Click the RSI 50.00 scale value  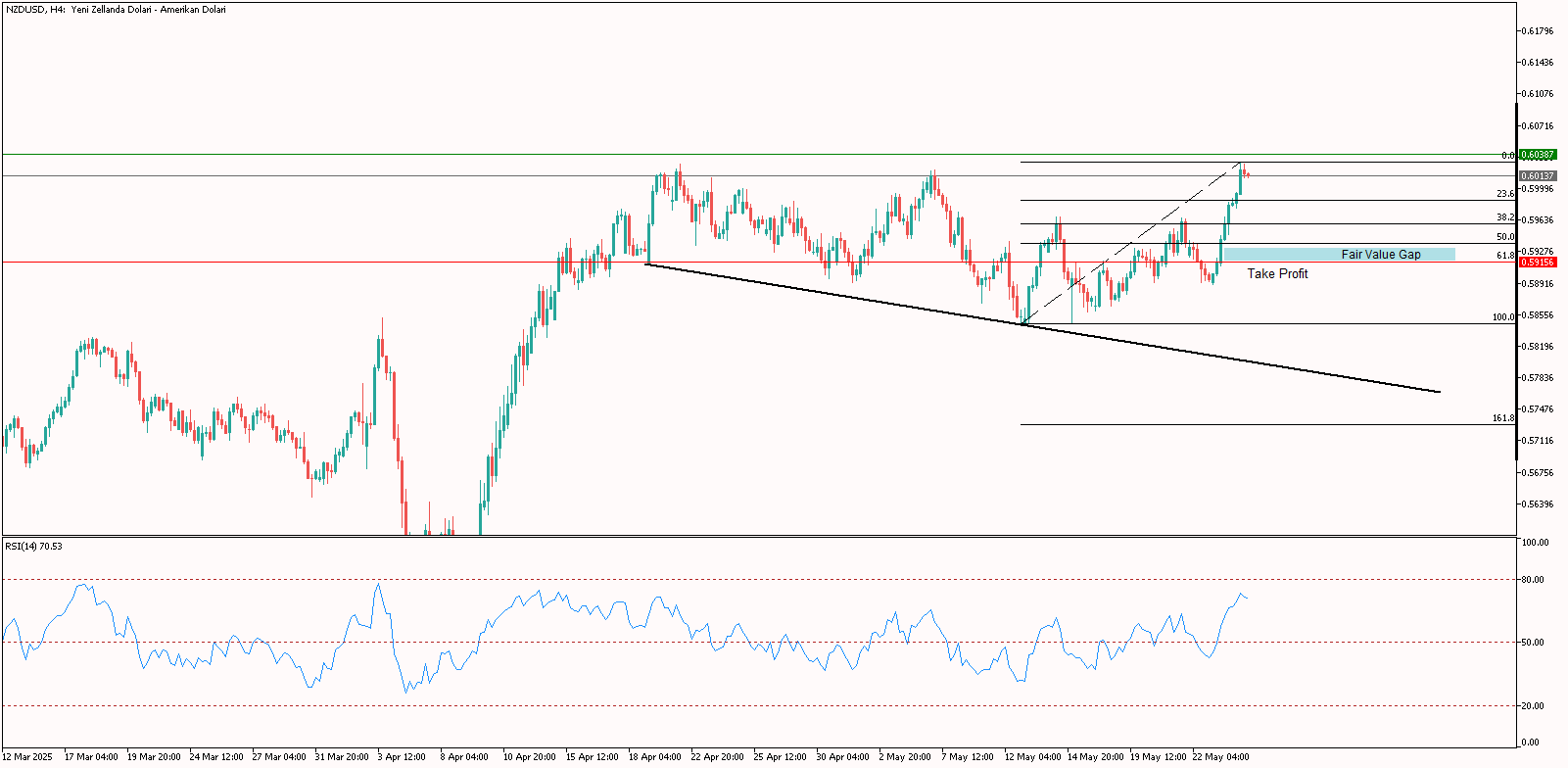coord(1534,643)
